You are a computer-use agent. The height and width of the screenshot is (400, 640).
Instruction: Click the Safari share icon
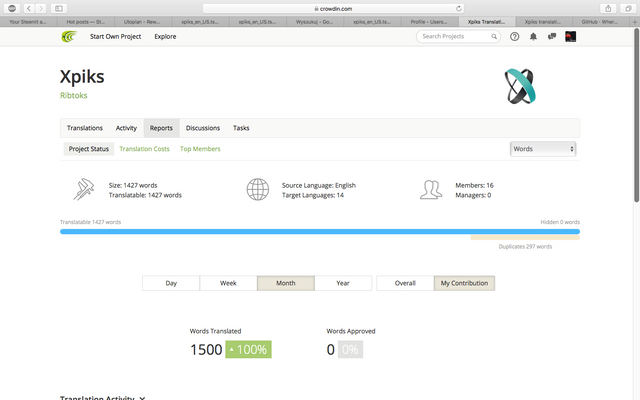coord(608,8)
